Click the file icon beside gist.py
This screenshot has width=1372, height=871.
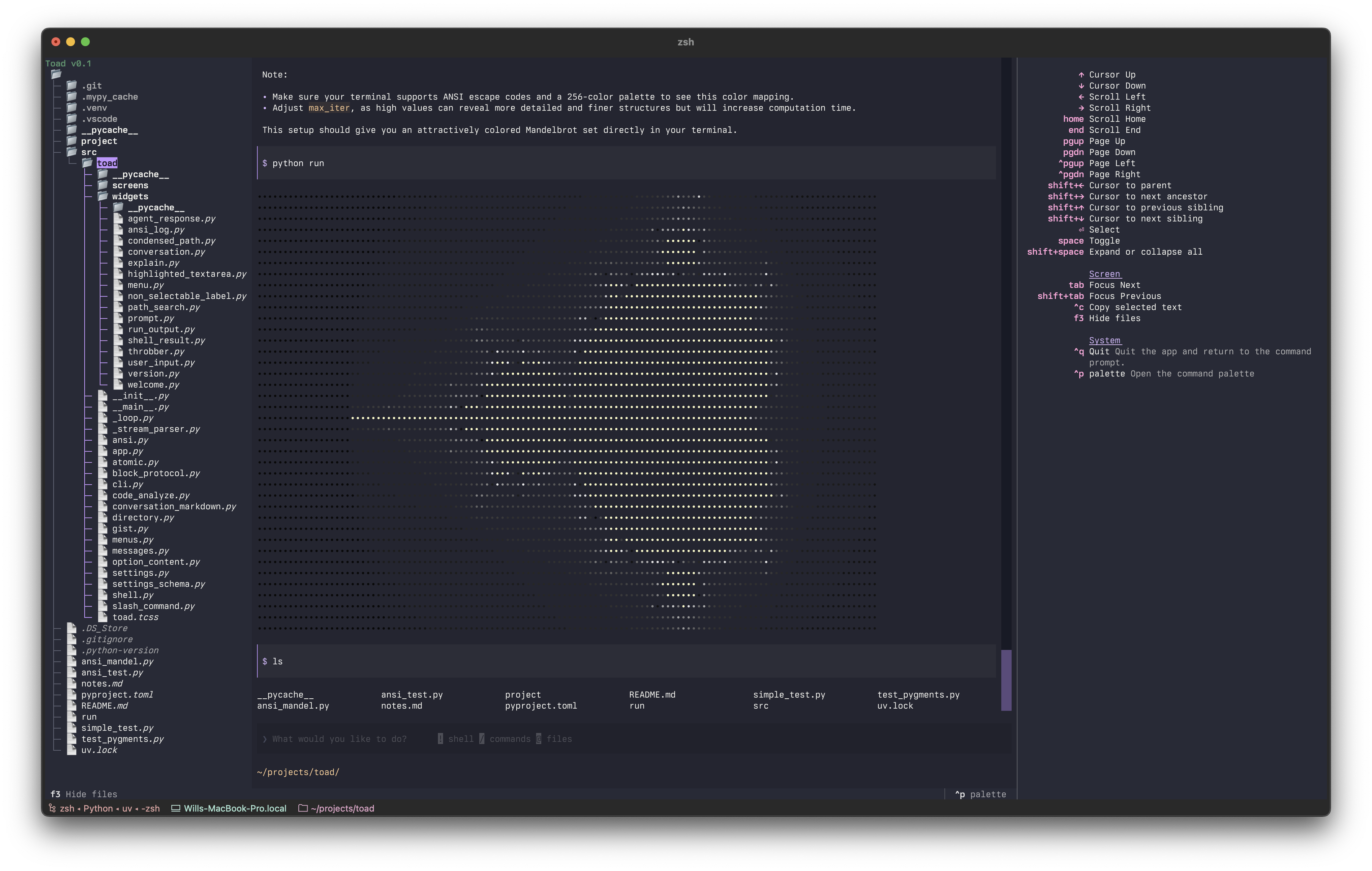(103, 529)
